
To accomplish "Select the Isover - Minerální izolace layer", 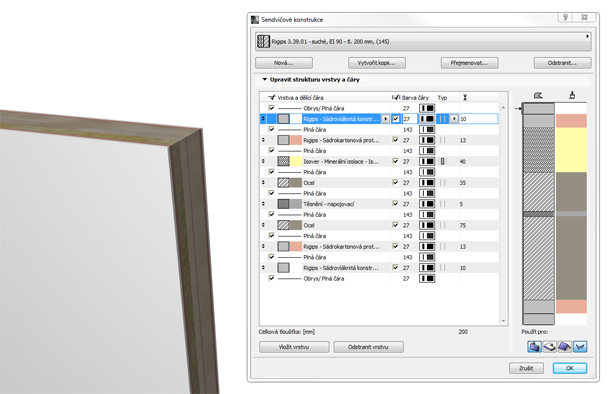I will pos(379,161).
